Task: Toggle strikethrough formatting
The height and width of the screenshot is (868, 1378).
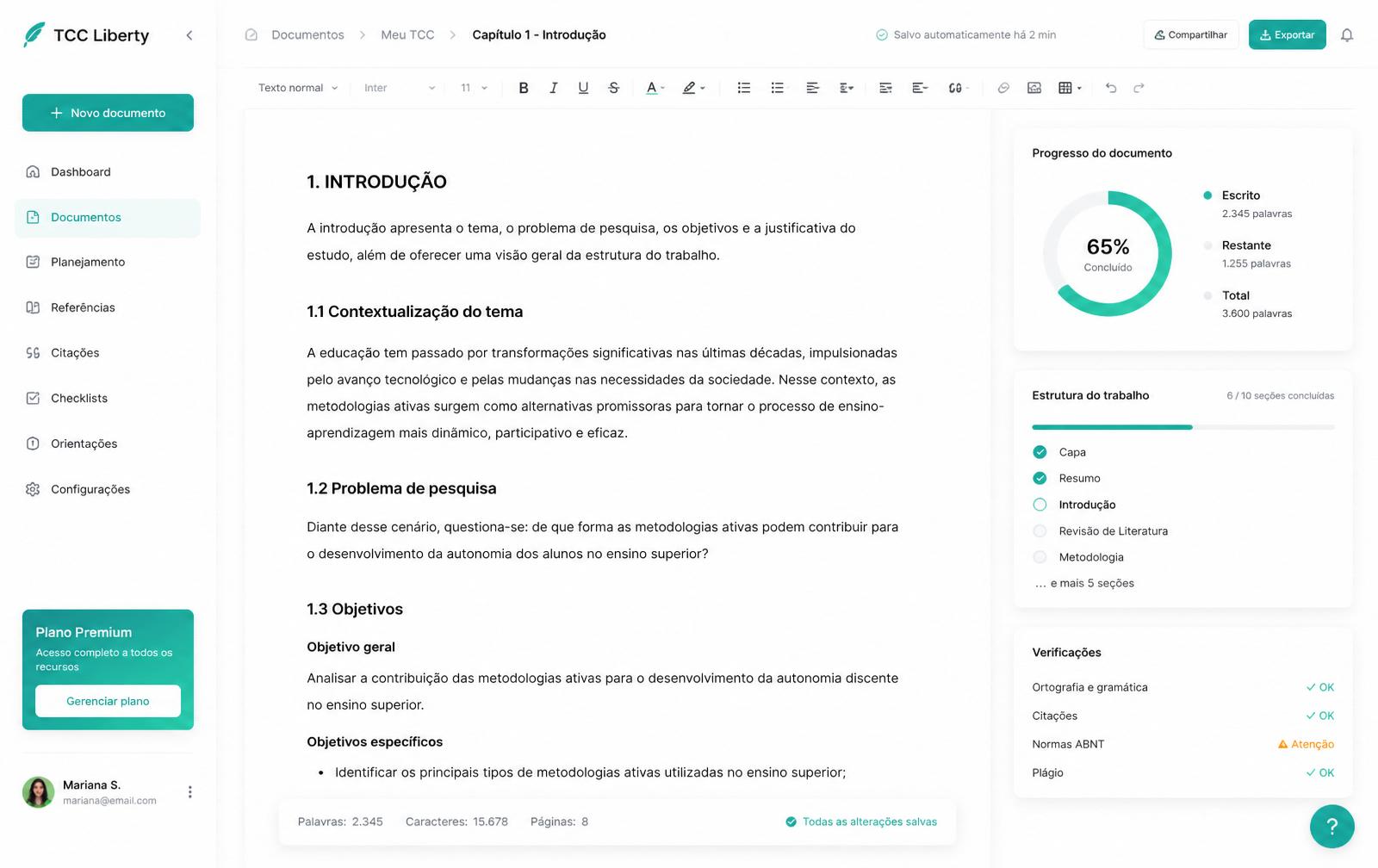Action: pos(613,88)
